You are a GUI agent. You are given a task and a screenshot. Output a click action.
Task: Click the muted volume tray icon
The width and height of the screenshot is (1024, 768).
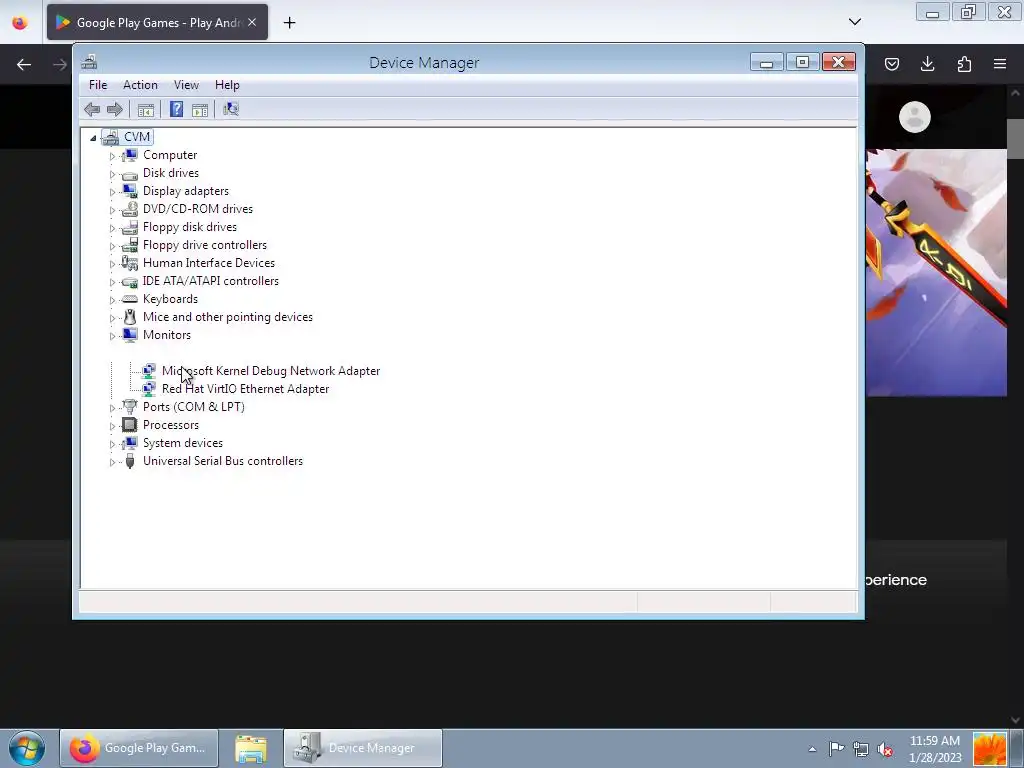point(885,749)
